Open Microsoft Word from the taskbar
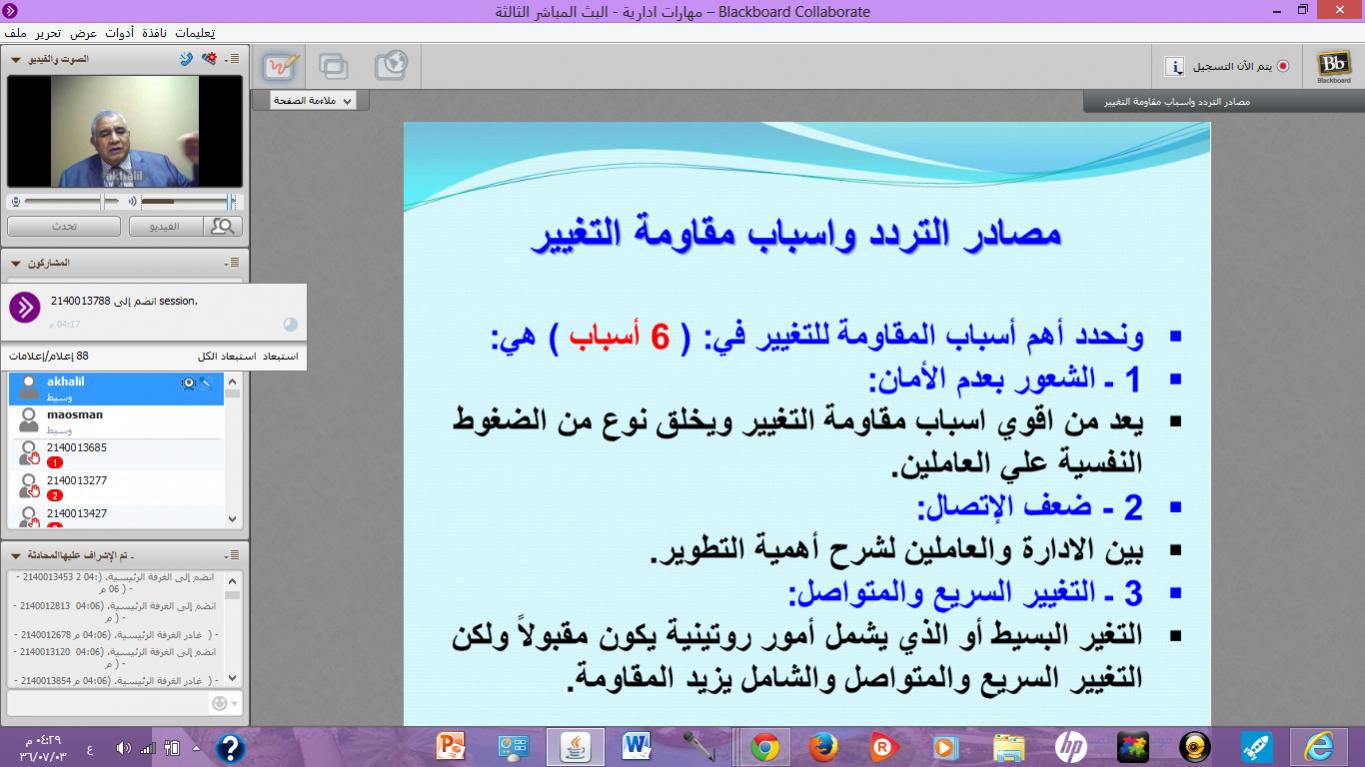This screenshot has width=1365, height=767. pos(637,747)
